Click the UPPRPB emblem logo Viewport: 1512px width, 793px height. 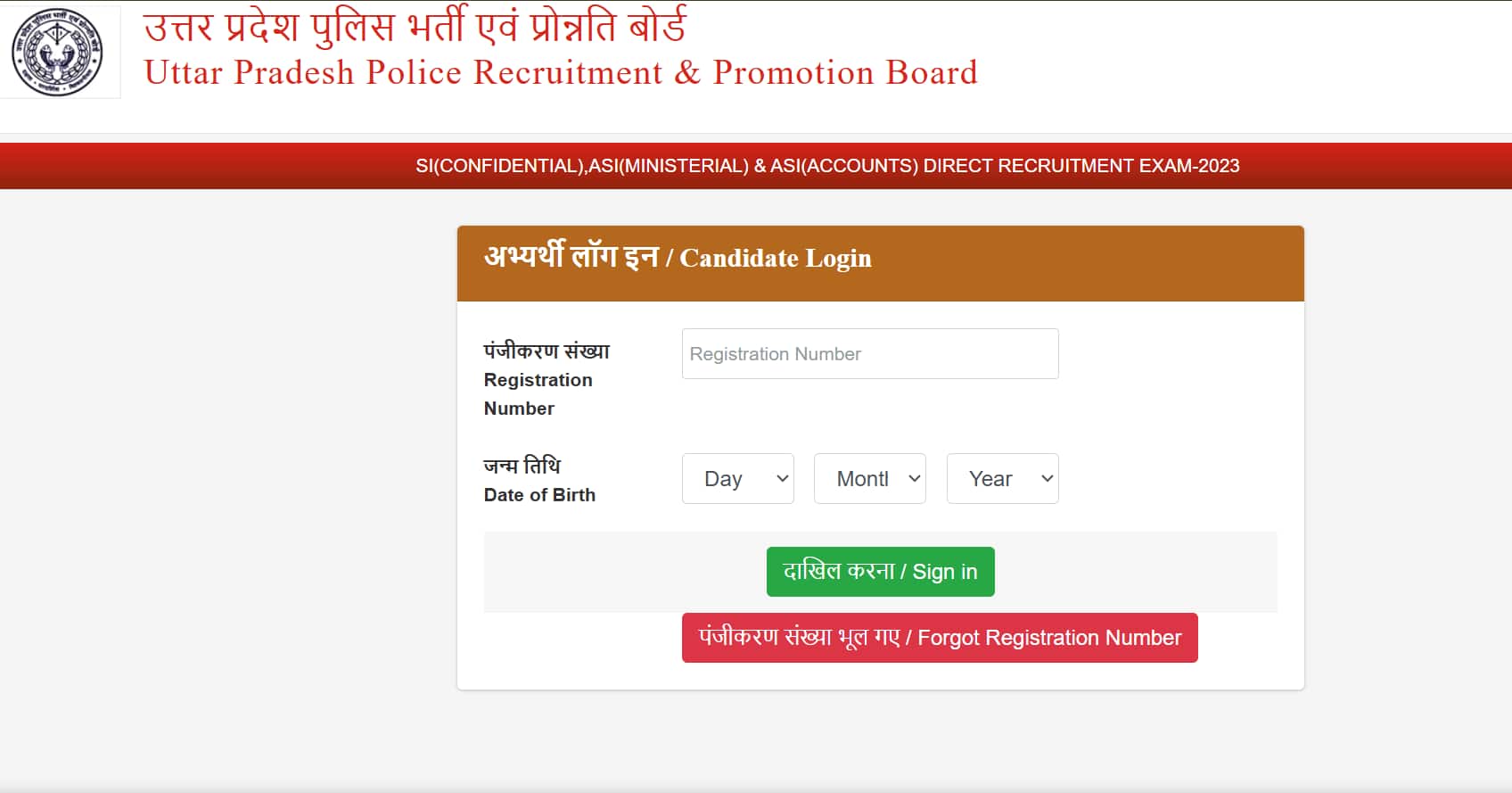click(x=59, y=50)
